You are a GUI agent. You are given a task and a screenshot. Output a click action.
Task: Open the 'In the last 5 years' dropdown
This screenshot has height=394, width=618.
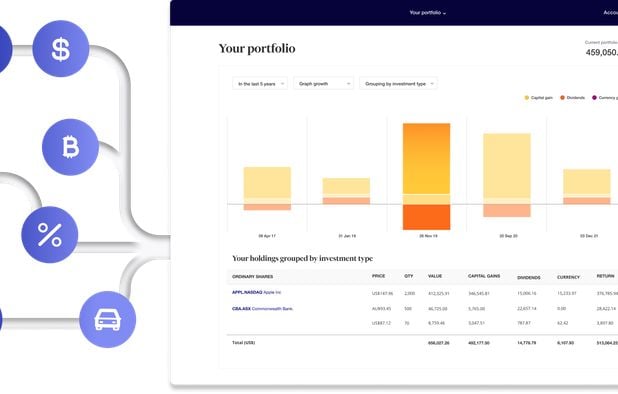coord(260,84)
